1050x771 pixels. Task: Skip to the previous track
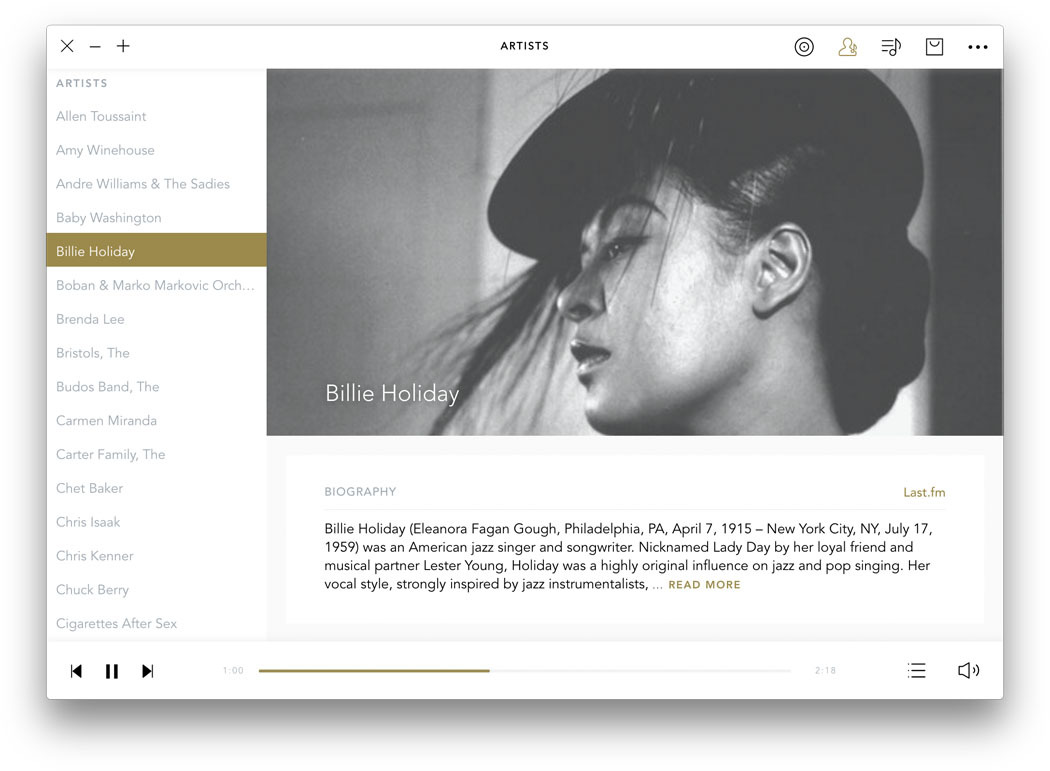click(x=76, y=671)
